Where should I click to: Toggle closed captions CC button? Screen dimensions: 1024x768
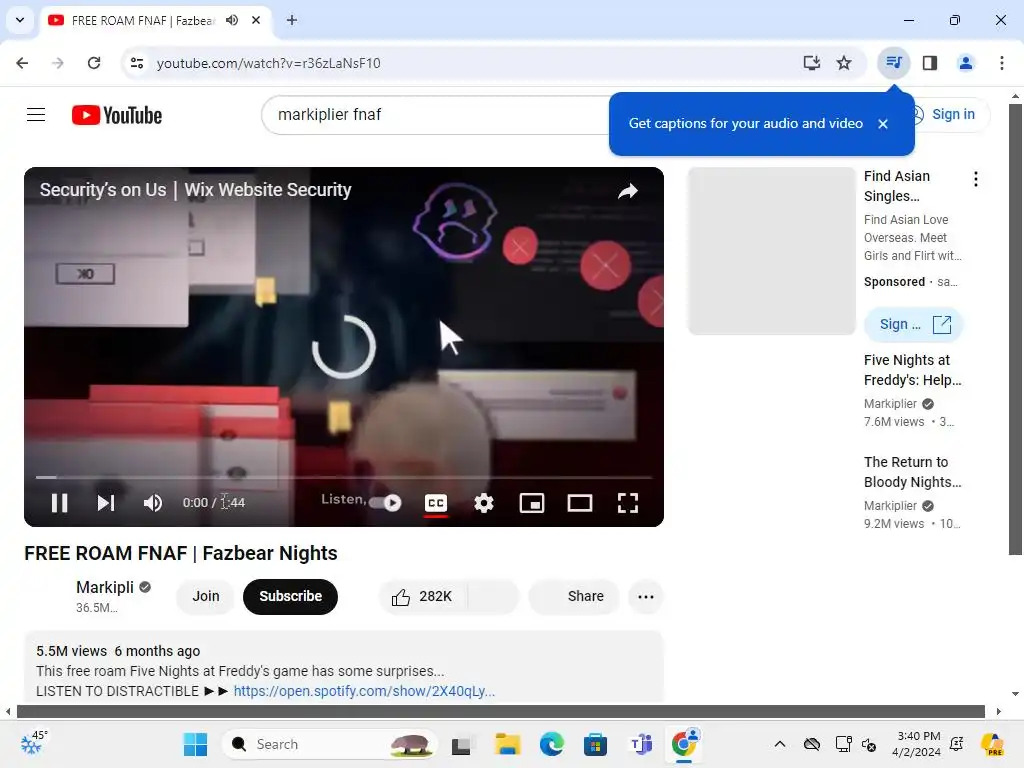pyautogui.click(x=436, y=503)
